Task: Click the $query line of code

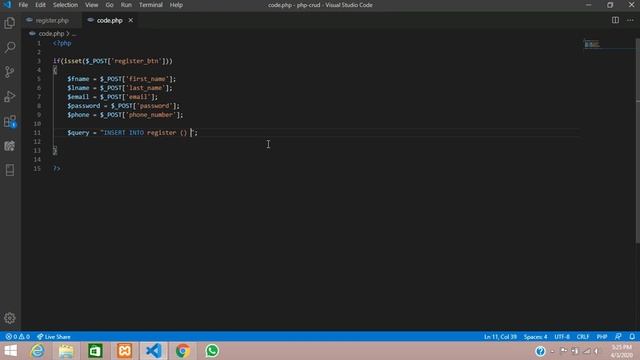Action: coord(133,133)
